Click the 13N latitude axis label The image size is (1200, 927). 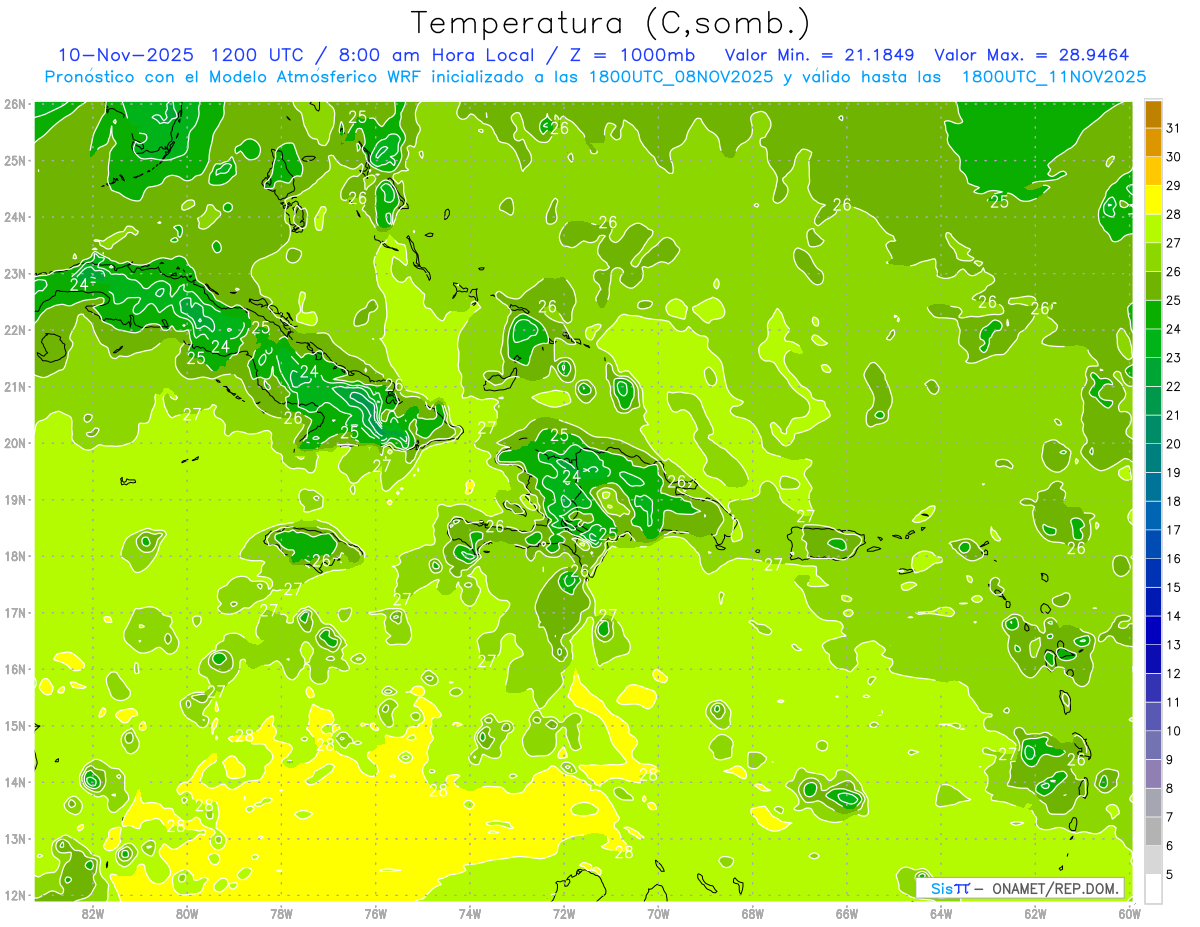pos(14,838)
